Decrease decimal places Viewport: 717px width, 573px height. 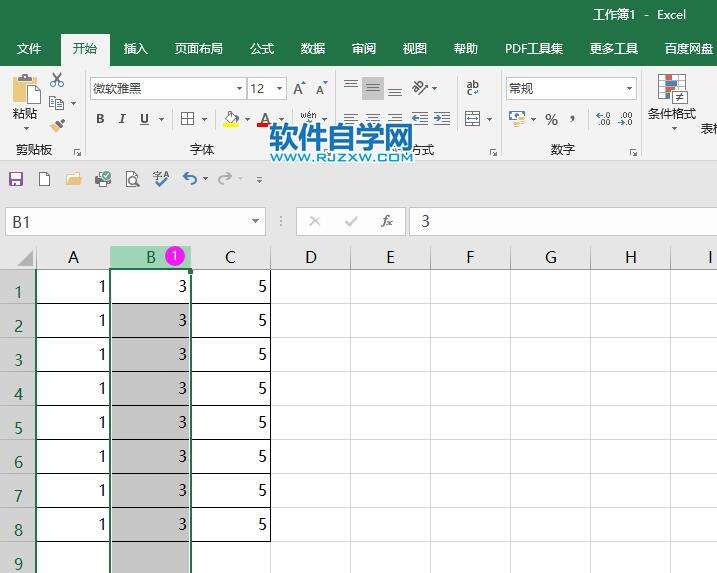point(625,119)
